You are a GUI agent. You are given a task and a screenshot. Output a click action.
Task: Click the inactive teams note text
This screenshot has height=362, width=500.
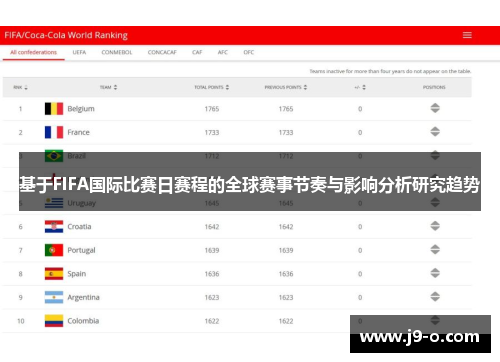point(390,71)
